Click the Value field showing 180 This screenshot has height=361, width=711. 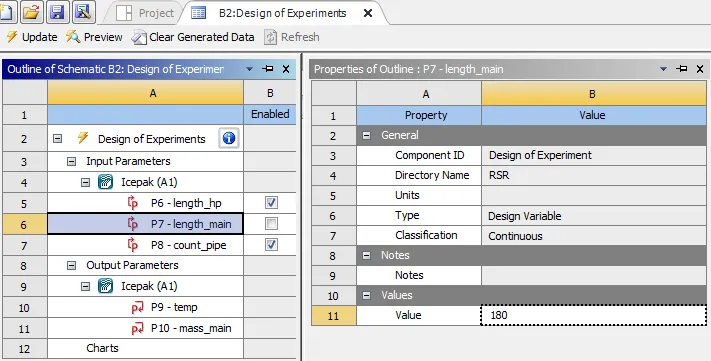tap(594, 315)
